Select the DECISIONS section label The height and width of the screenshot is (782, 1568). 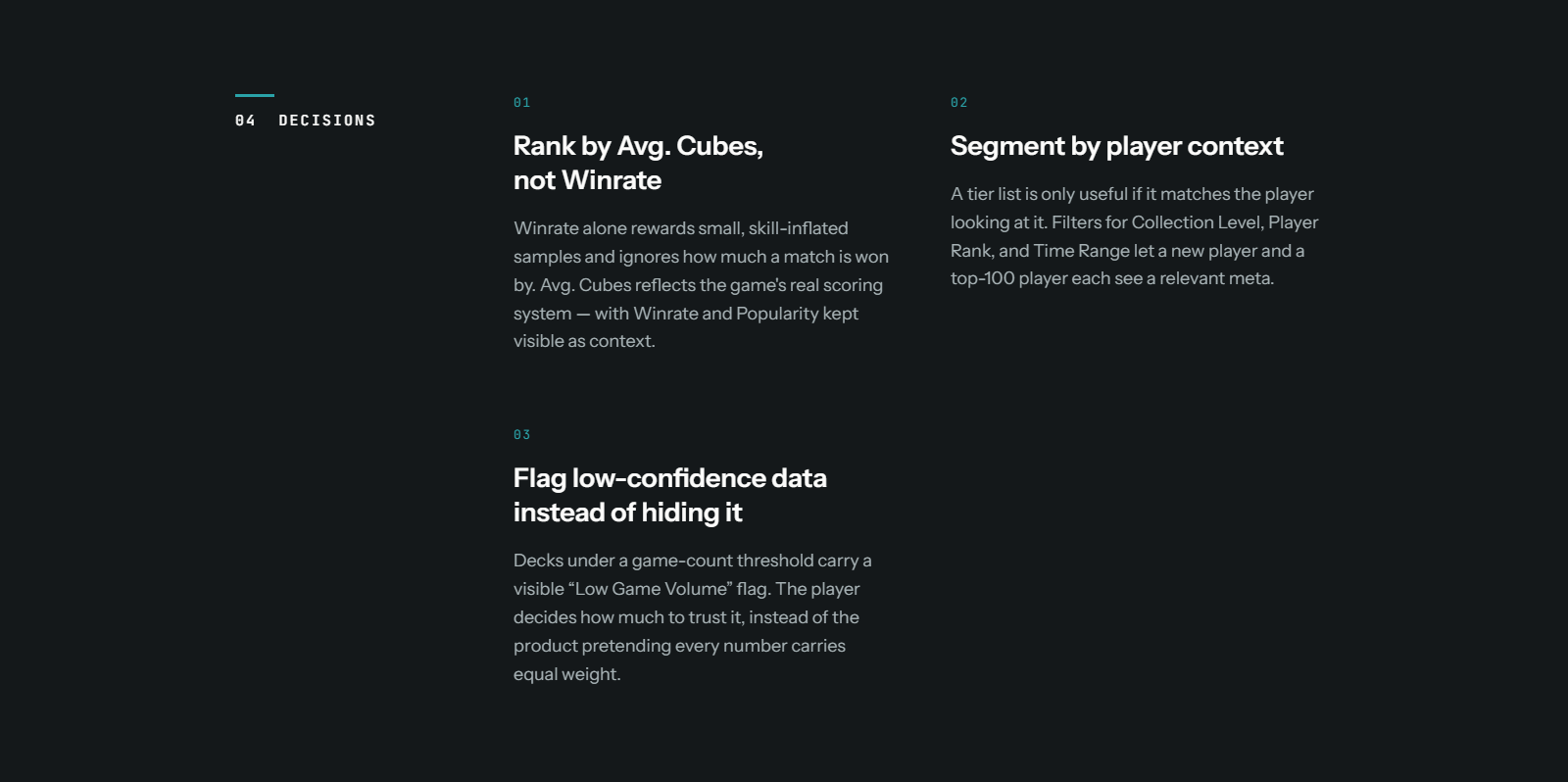(327, 121)
